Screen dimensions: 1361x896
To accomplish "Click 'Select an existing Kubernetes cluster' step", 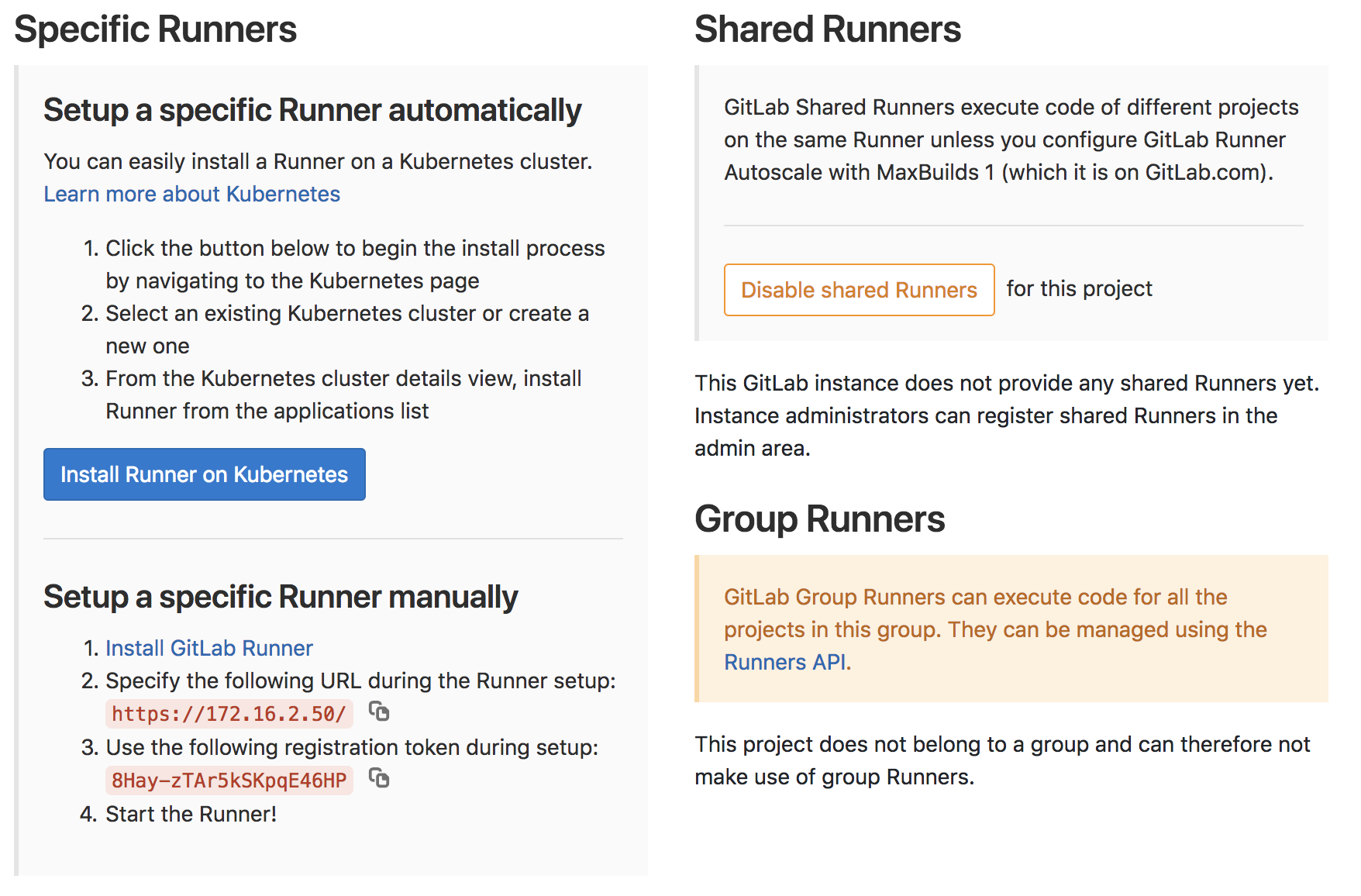I will click(347, 329).
